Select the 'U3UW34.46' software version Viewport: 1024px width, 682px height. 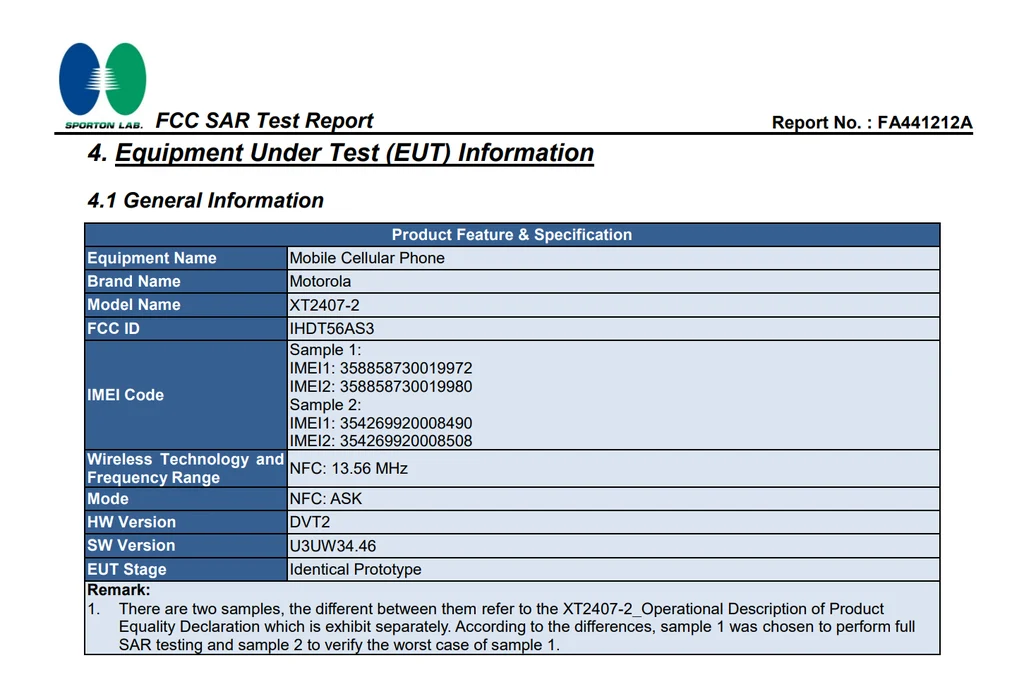(x=333, y=546)
